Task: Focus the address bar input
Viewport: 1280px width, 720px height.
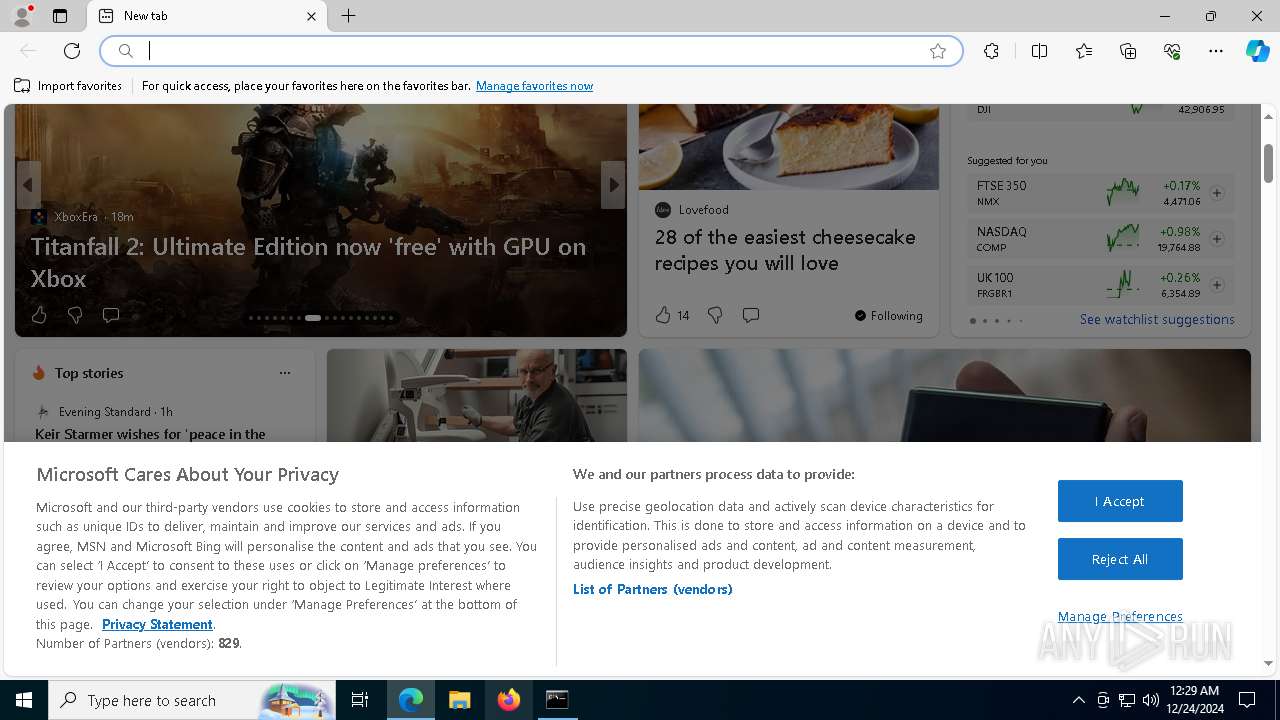Action: (x=531, y=51)
